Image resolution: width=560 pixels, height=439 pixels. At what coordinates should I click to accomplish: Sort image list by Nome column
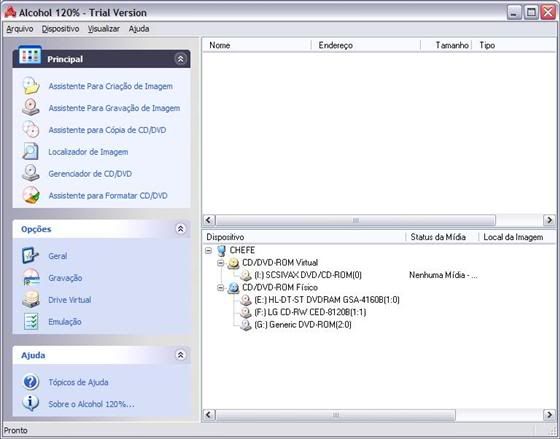click(x=257, y=45)
